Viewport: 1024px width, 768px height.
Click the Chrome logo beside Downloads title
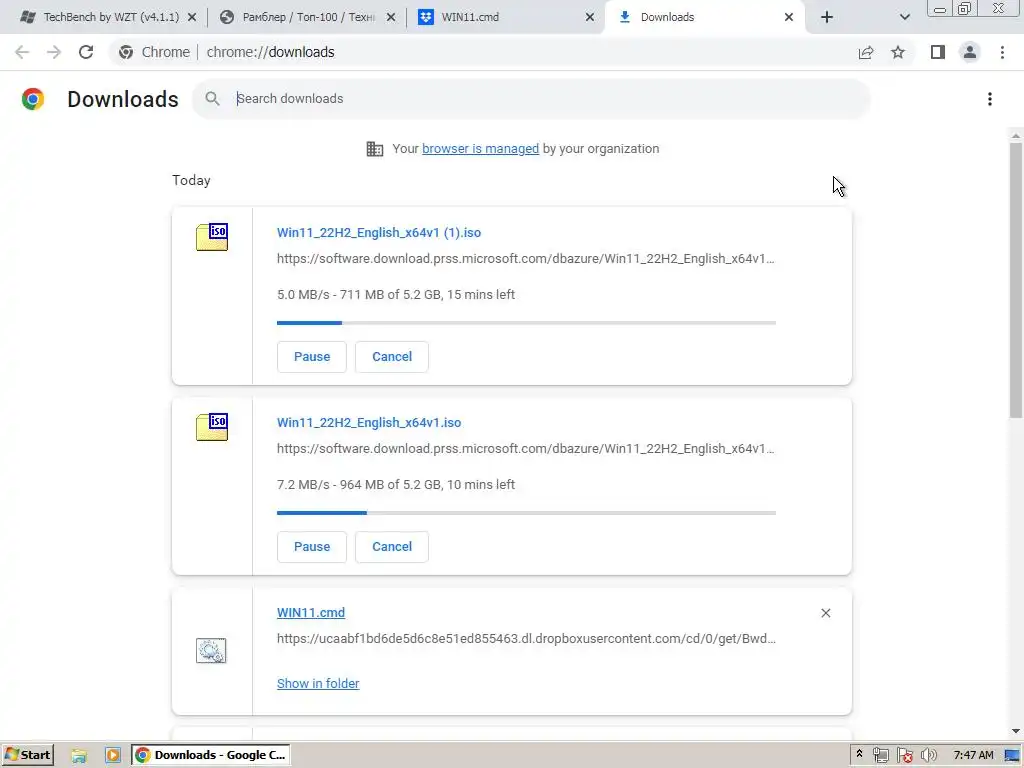click(33, 99)
